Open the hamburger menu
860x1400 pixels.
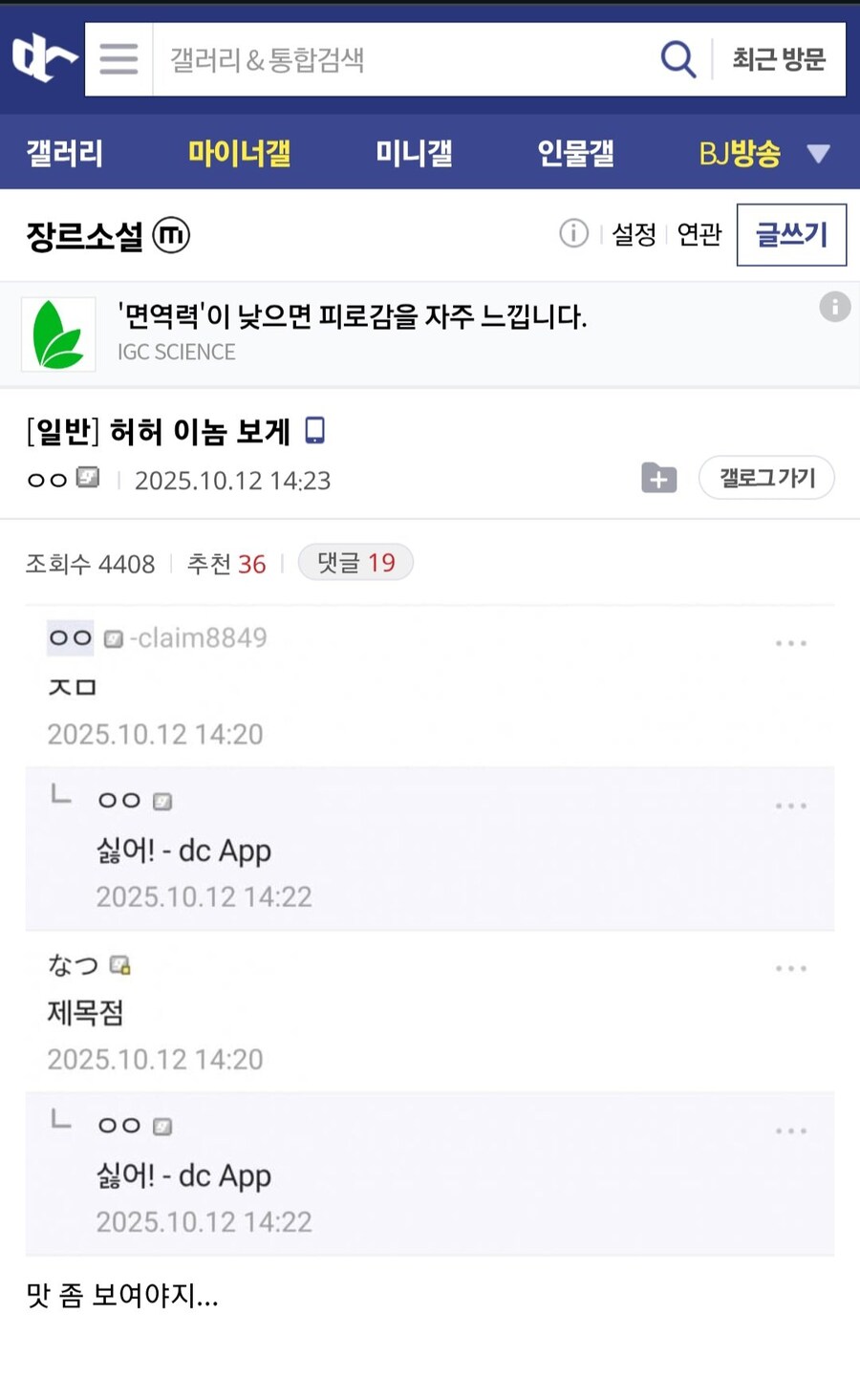pos(118,59)
